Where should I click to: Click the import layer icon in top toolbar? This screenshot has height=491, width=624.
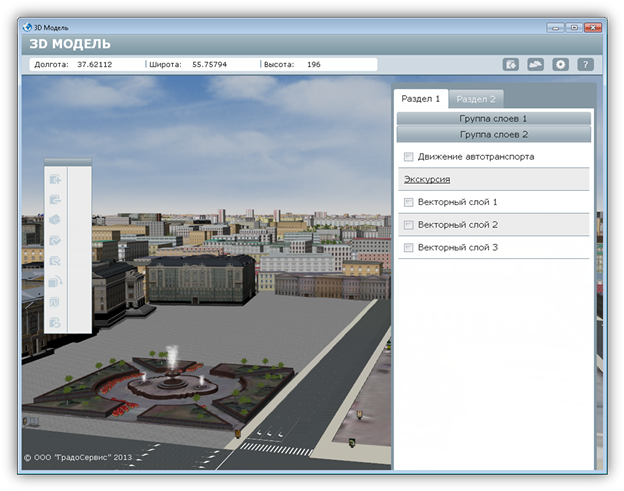click(511, 64)
